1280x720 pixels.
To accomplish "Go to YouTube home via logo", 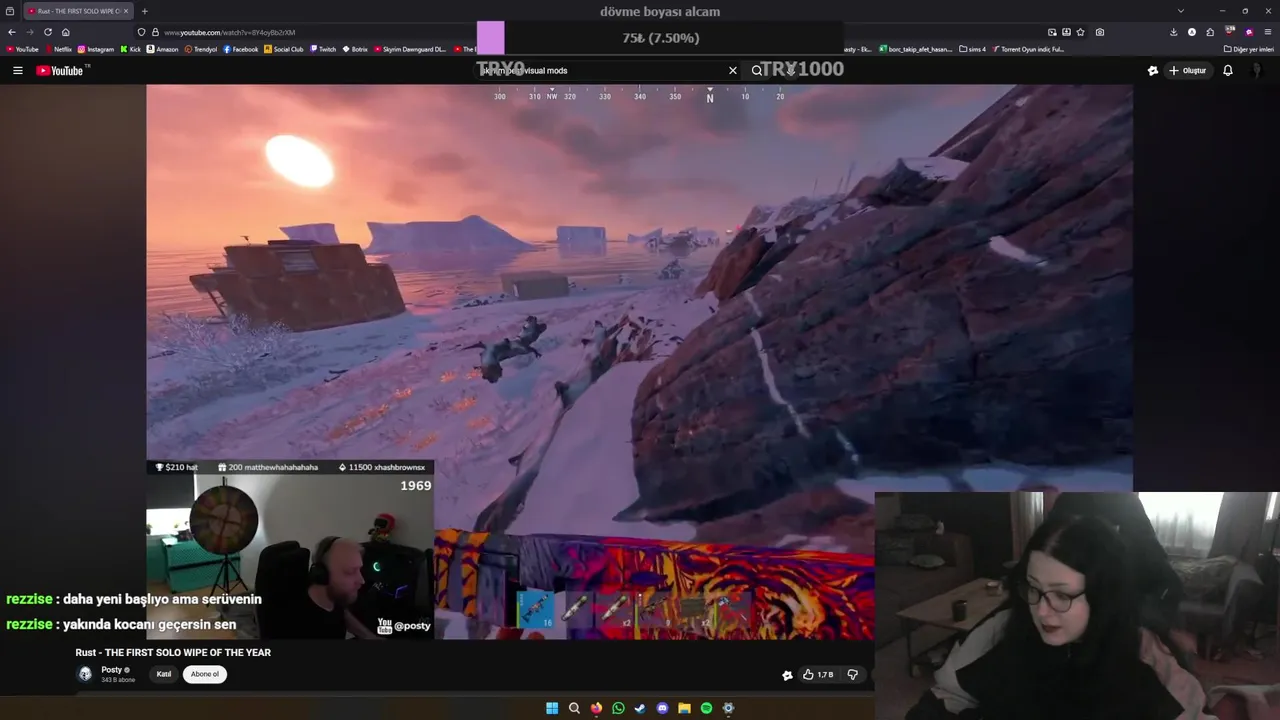I will coord(62,70).
